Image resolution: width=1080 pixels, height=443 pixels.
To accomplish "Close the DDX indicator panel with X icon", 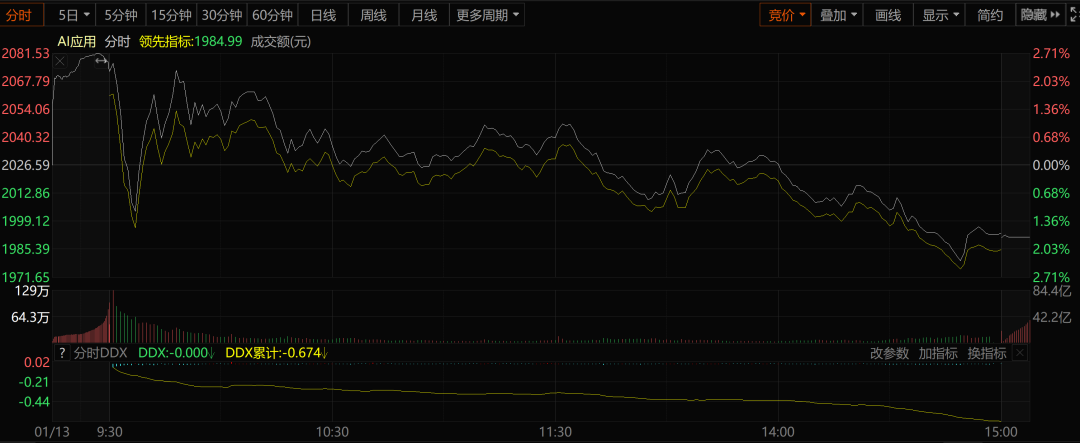I will (x=1019, y=353).
